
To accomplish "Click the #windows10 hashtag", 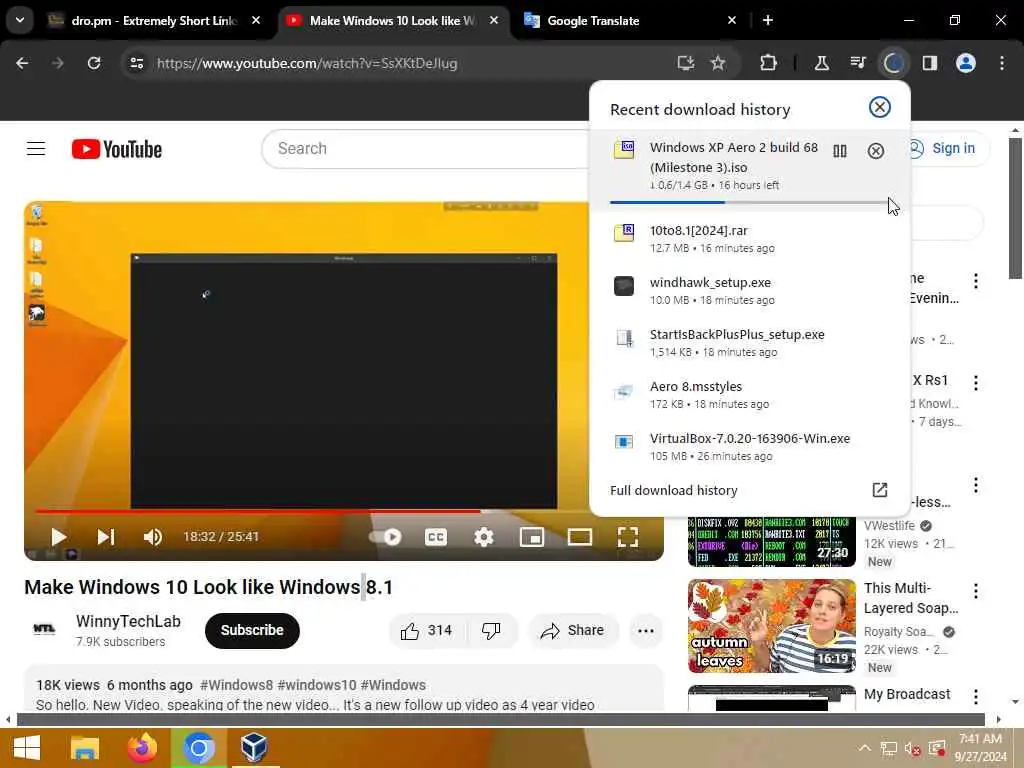I will pos(317,685).
